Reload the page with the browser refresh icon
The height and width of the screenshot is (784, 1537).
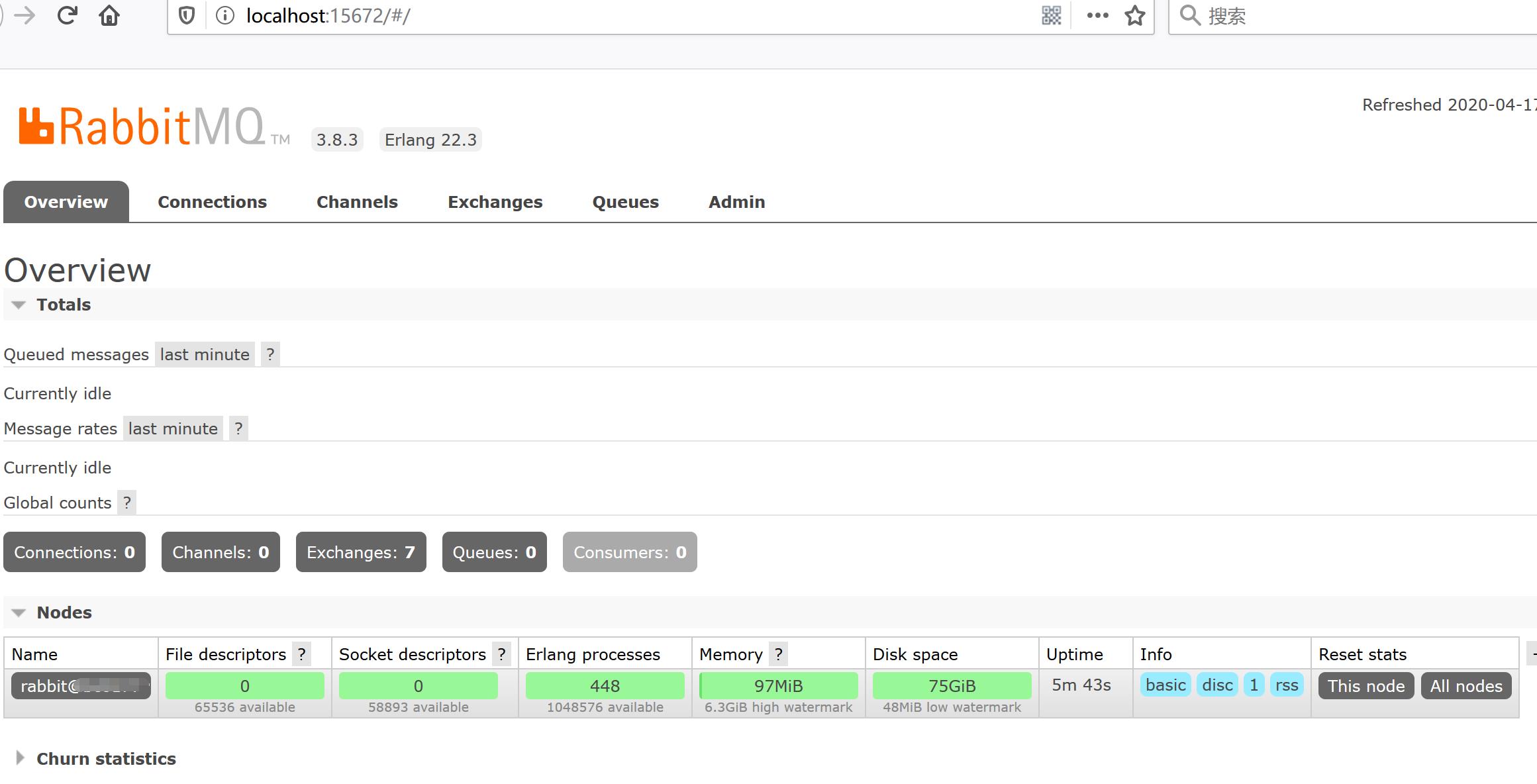pyautogui.click(x=67, y=15)
